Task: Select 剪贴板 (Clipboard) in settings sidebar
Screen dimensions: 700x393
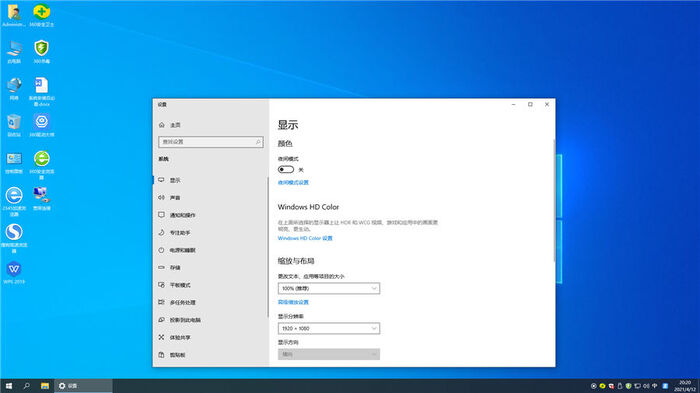Action: click(210, 355)
